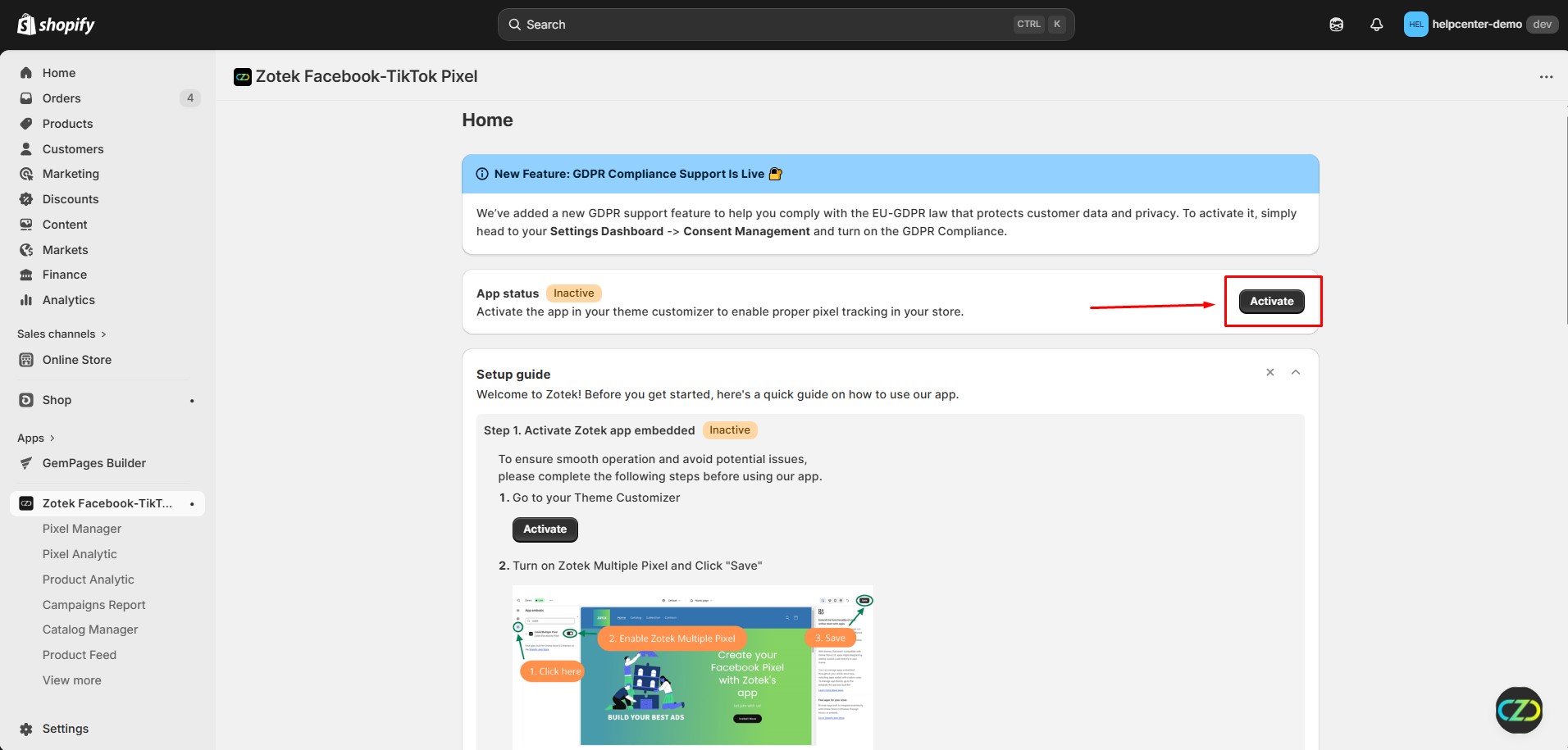The height and width of the screenshot is (750, 1568).
Task: Click the Settings gear icon
Action: tap(26, 729)
